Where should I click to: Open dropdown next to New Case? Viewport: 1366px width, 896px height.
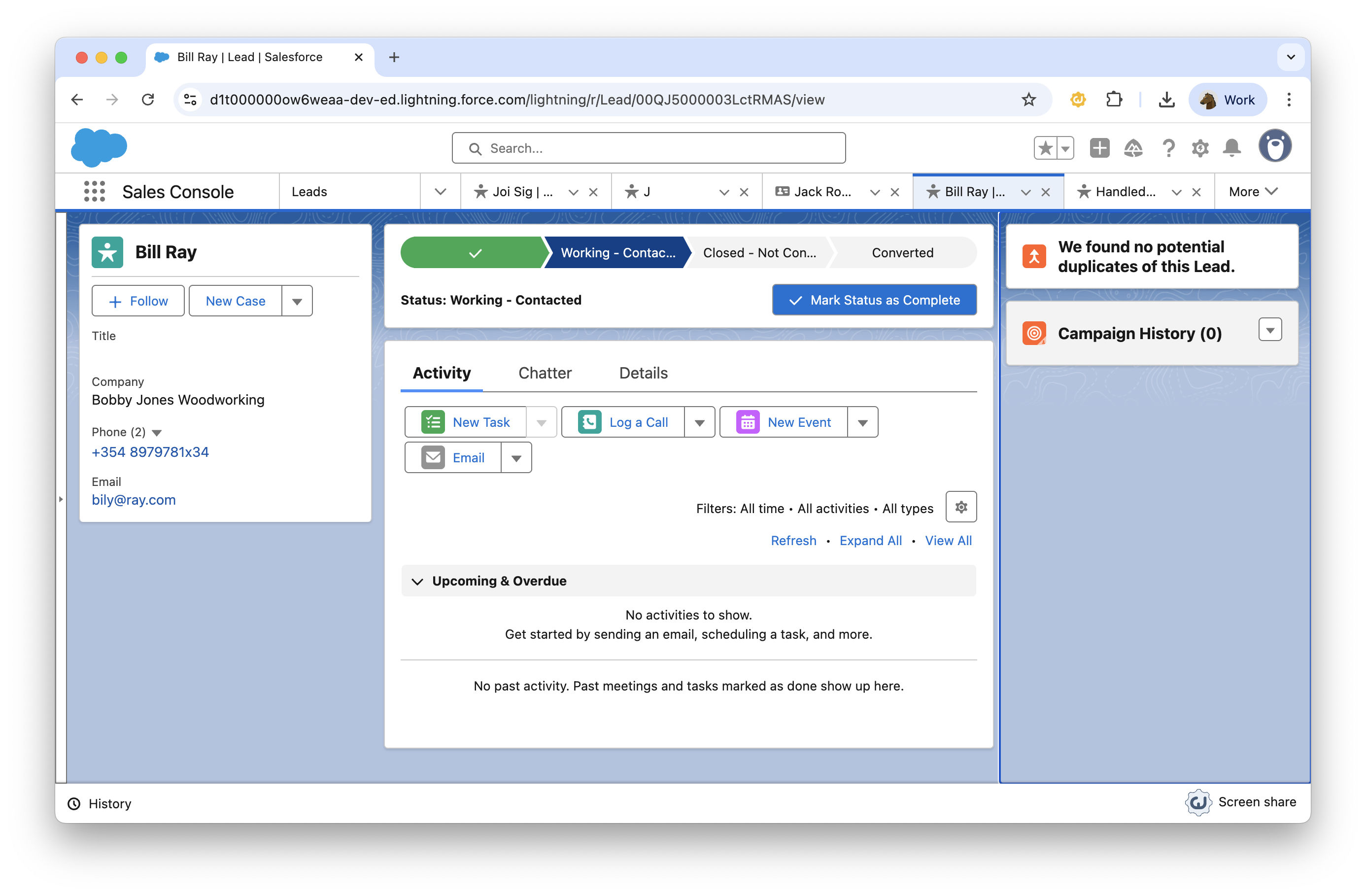click(x=297, y=301)
